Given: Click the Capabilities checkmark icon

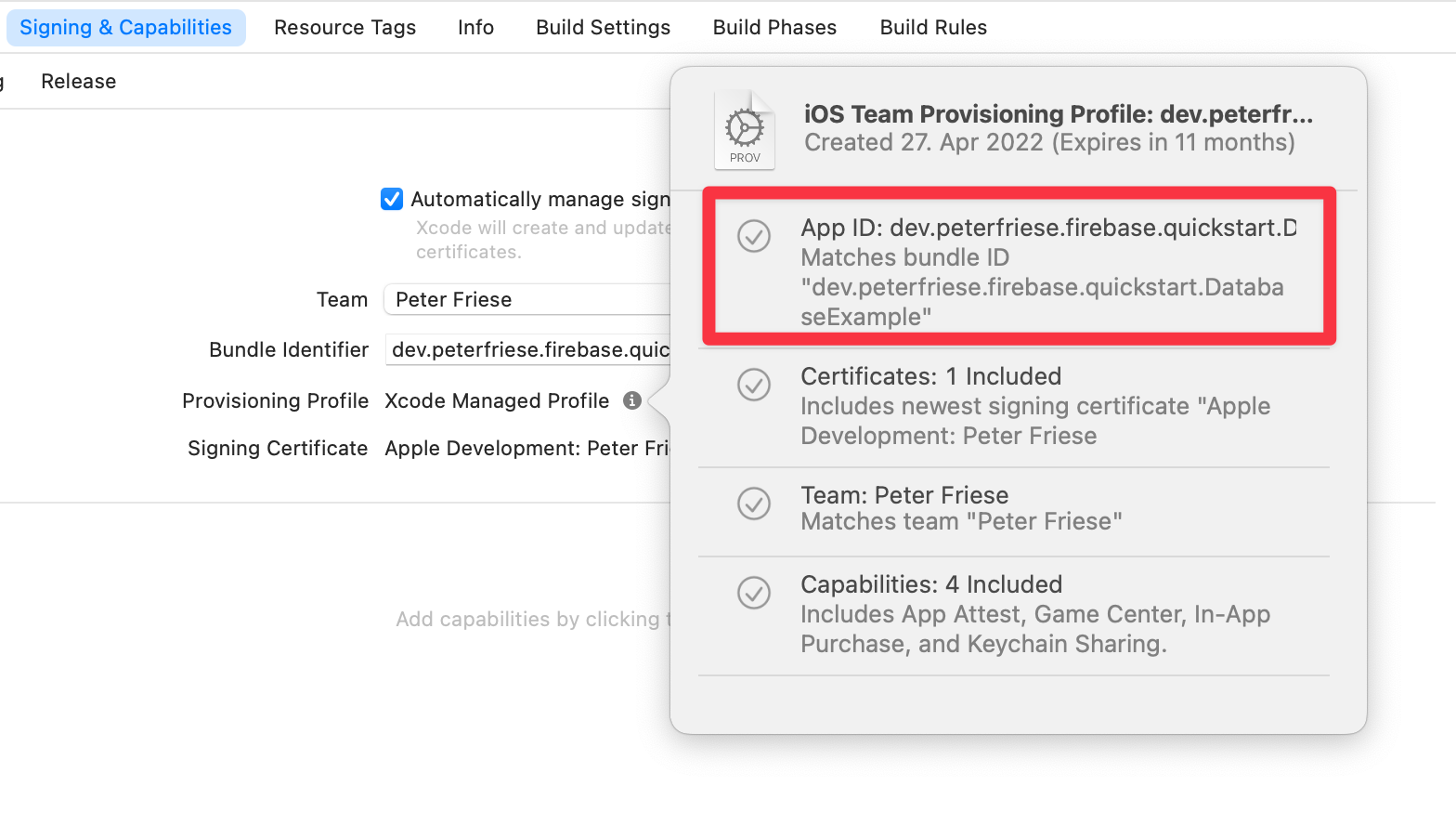Looking at the screenshot, I should coord(754,593).
